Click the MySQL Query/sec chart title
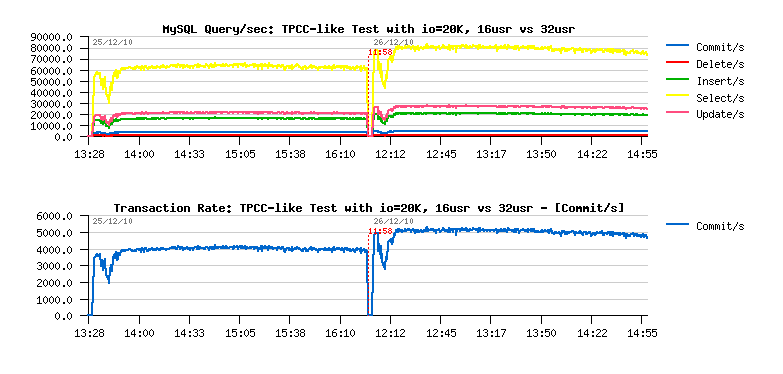Viewport: 783px width, 374px height. [x=369, y=29]
